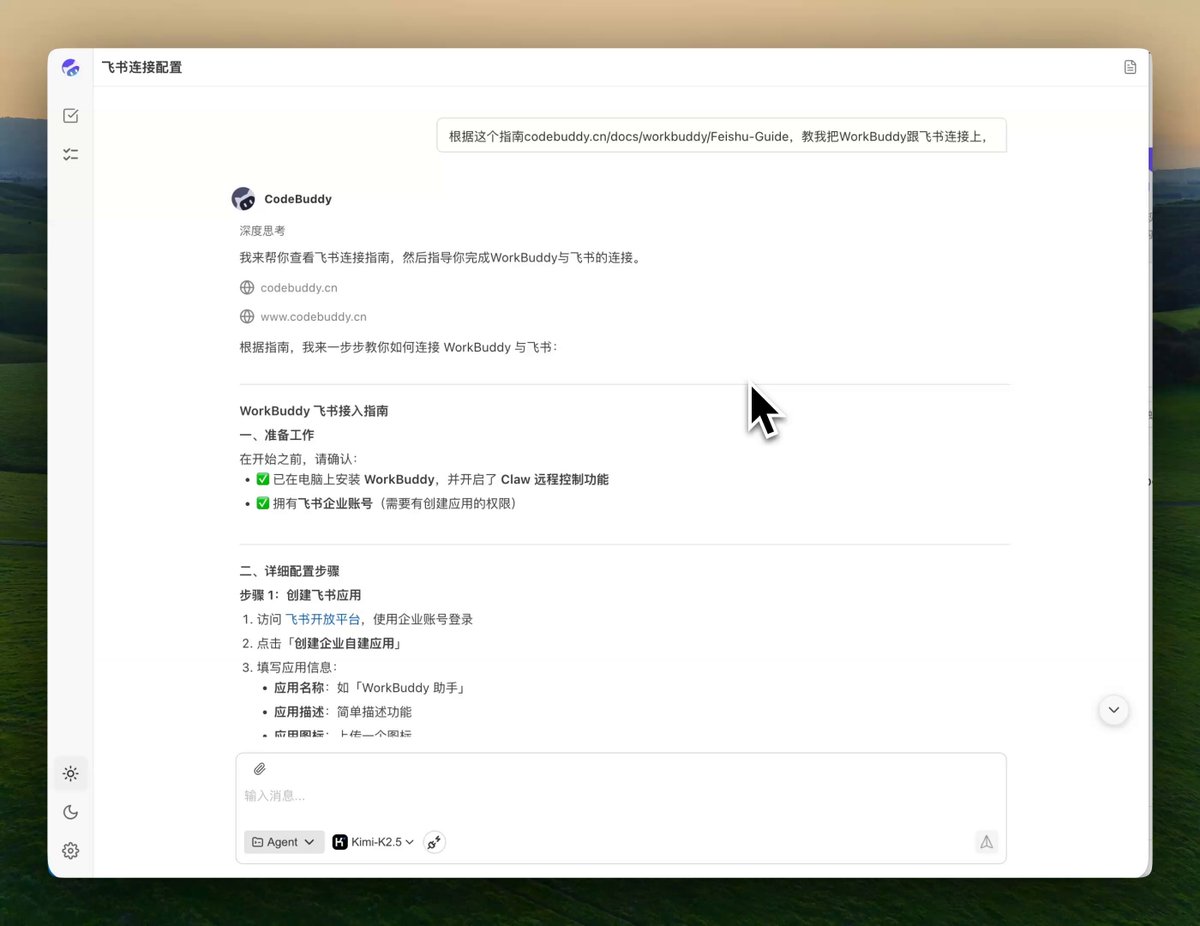Open the checklist icon in the sidebar
The image size is (1200, 926).
(70, 154)
